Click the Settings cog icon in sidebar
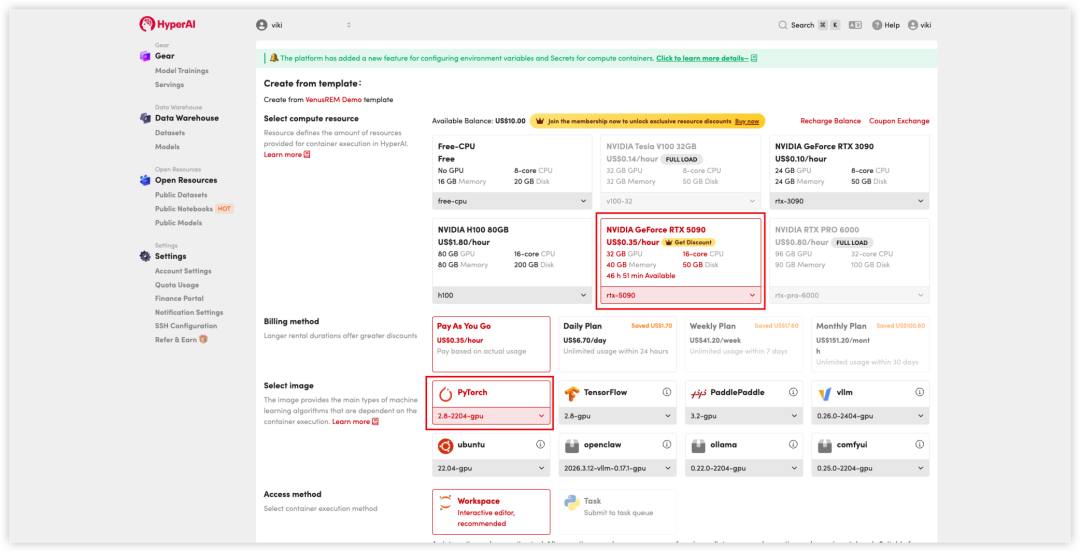This screenshot has height=552, width=1080. pyautogui.click(x=145, y=256)
